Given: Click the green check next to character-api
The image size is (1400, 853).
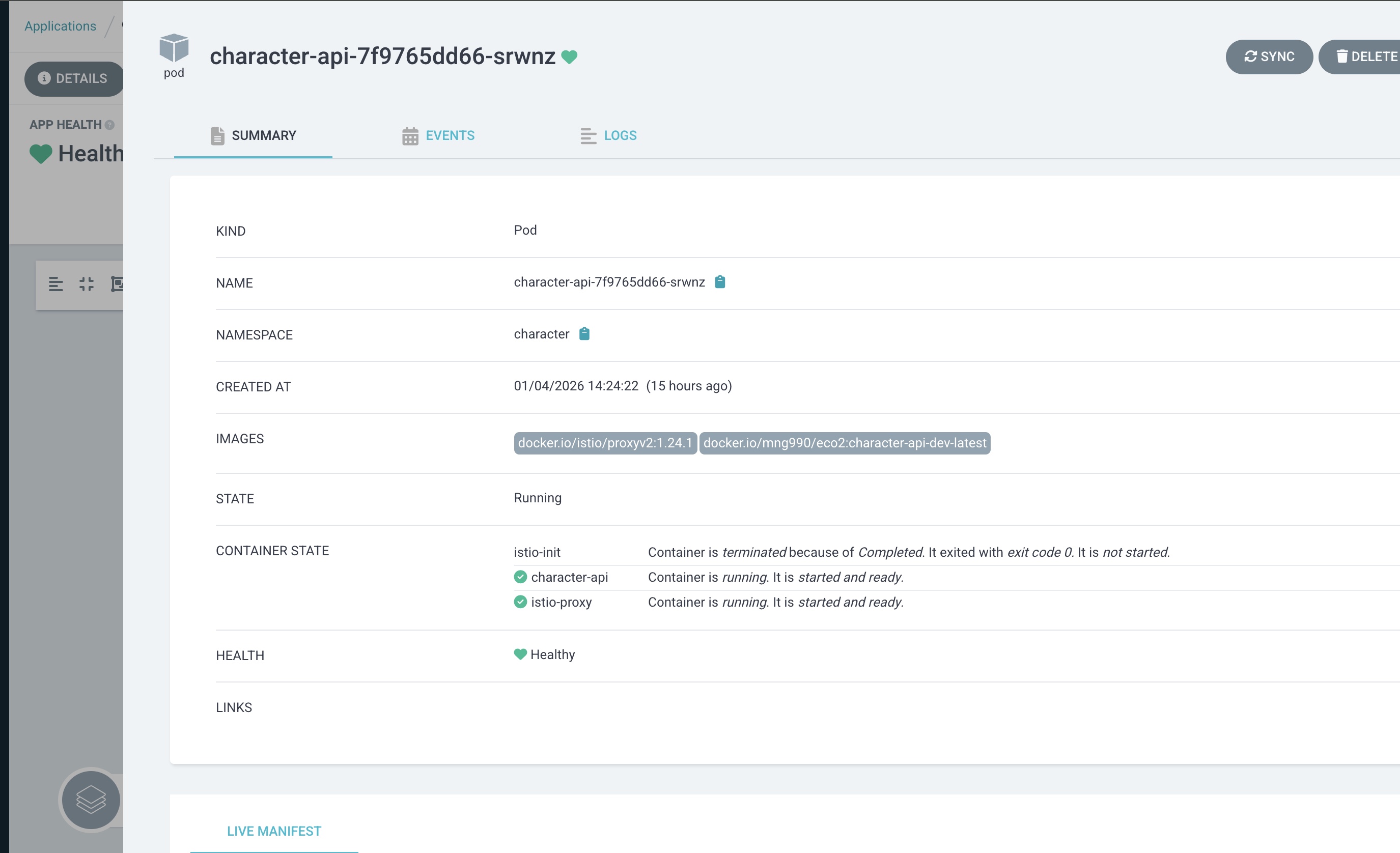Looking at the screenshot, I should point(520,577).
